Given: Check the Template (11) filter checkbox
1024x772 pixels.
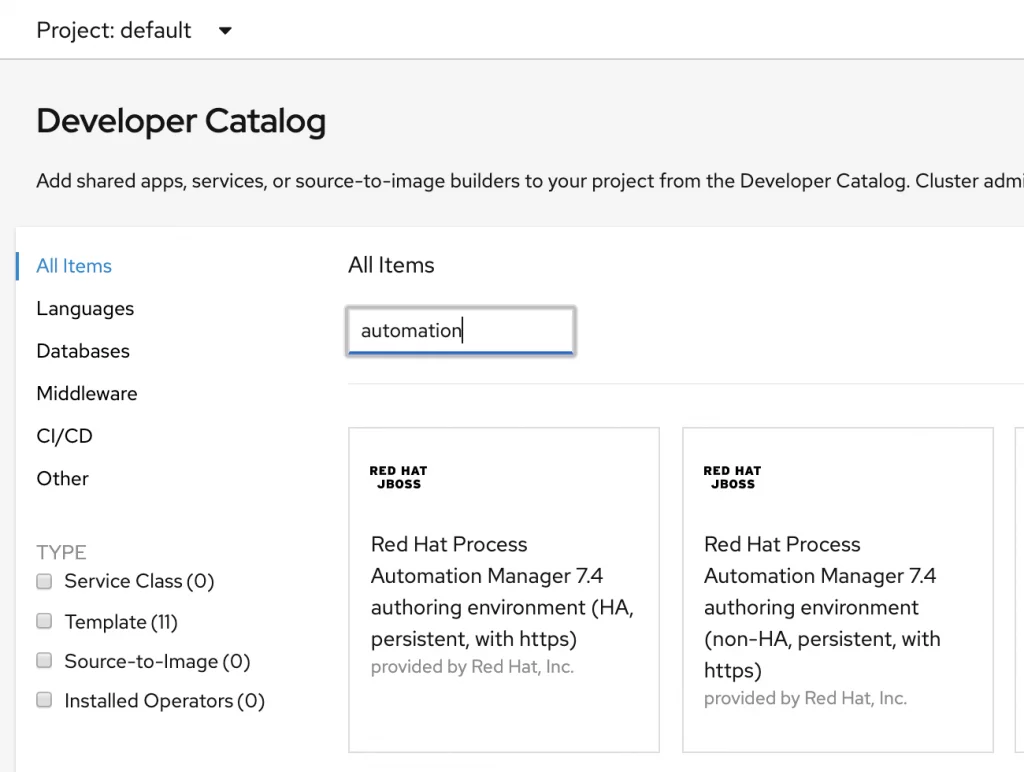Looking at the screenshot, I should [44, 621].
